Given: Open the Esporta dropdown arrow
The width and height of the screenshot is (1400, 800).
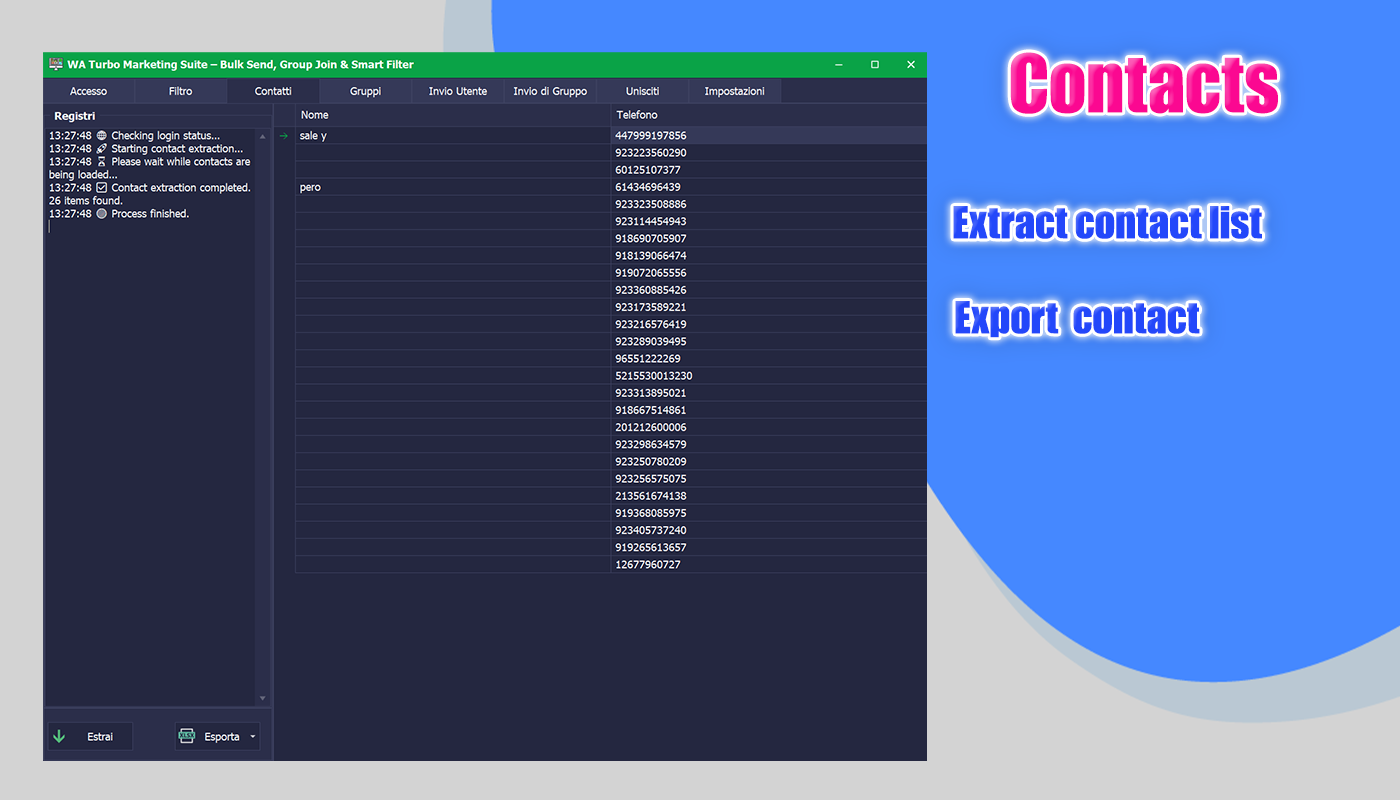Looking at the screenshot, I should point(253,737).
